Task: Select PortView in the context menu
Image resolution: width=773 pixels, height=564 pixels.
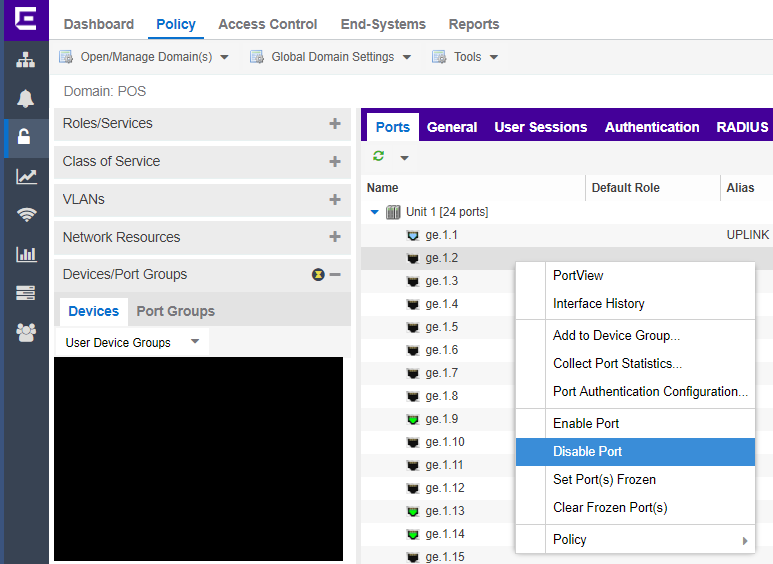Action: tap(578, 276)
